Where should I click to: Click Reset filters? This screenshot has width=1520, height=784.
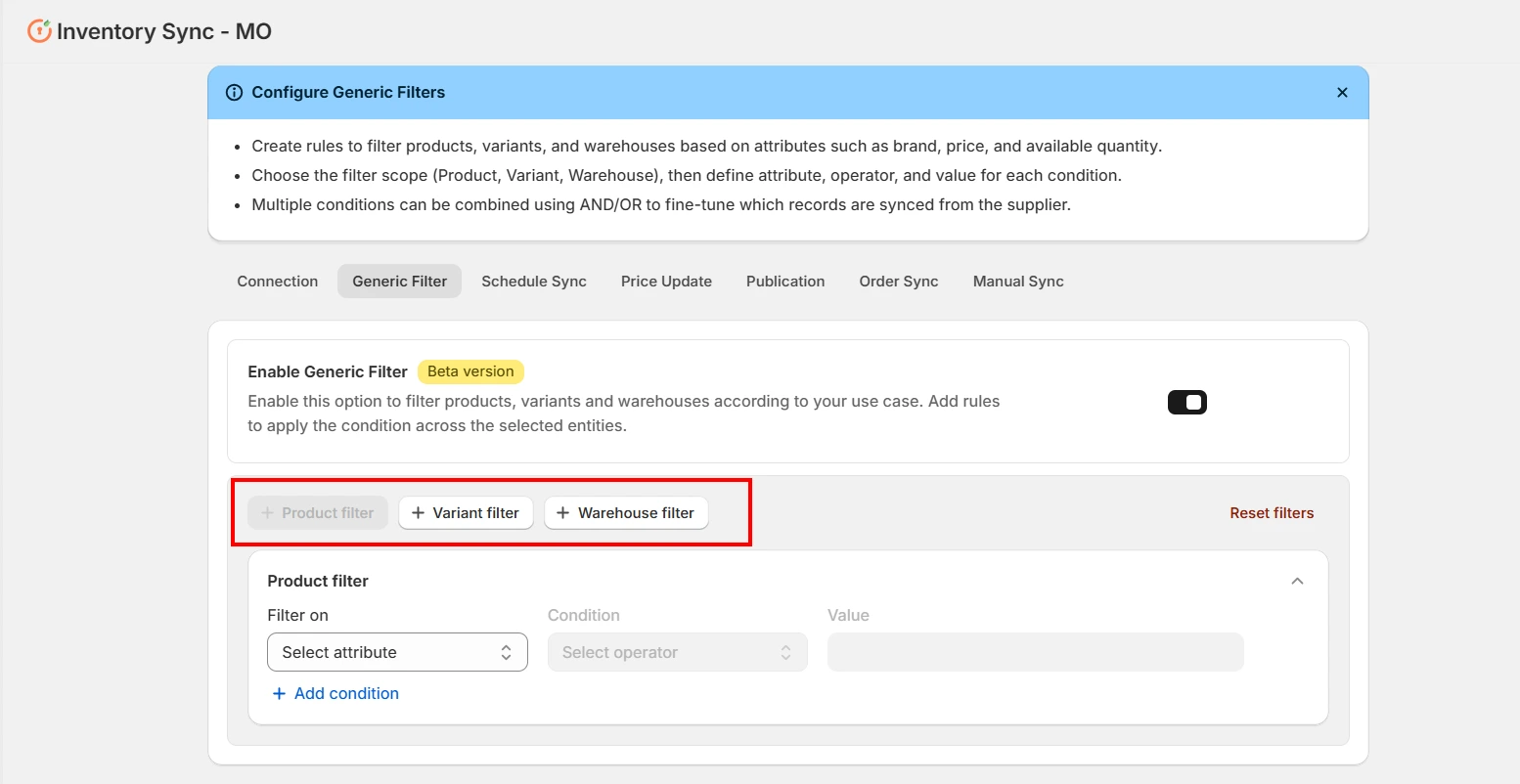pos(1272,512)
